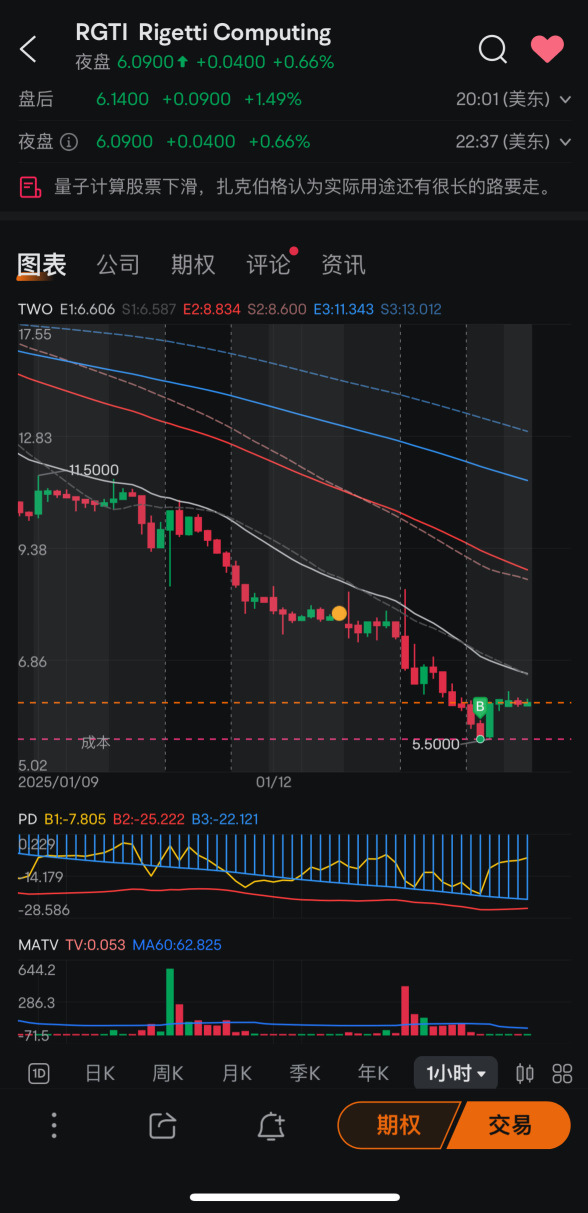Select the S3:13.012 indicator value
This screenshot has height=1213, width=588.
point(410,310)
